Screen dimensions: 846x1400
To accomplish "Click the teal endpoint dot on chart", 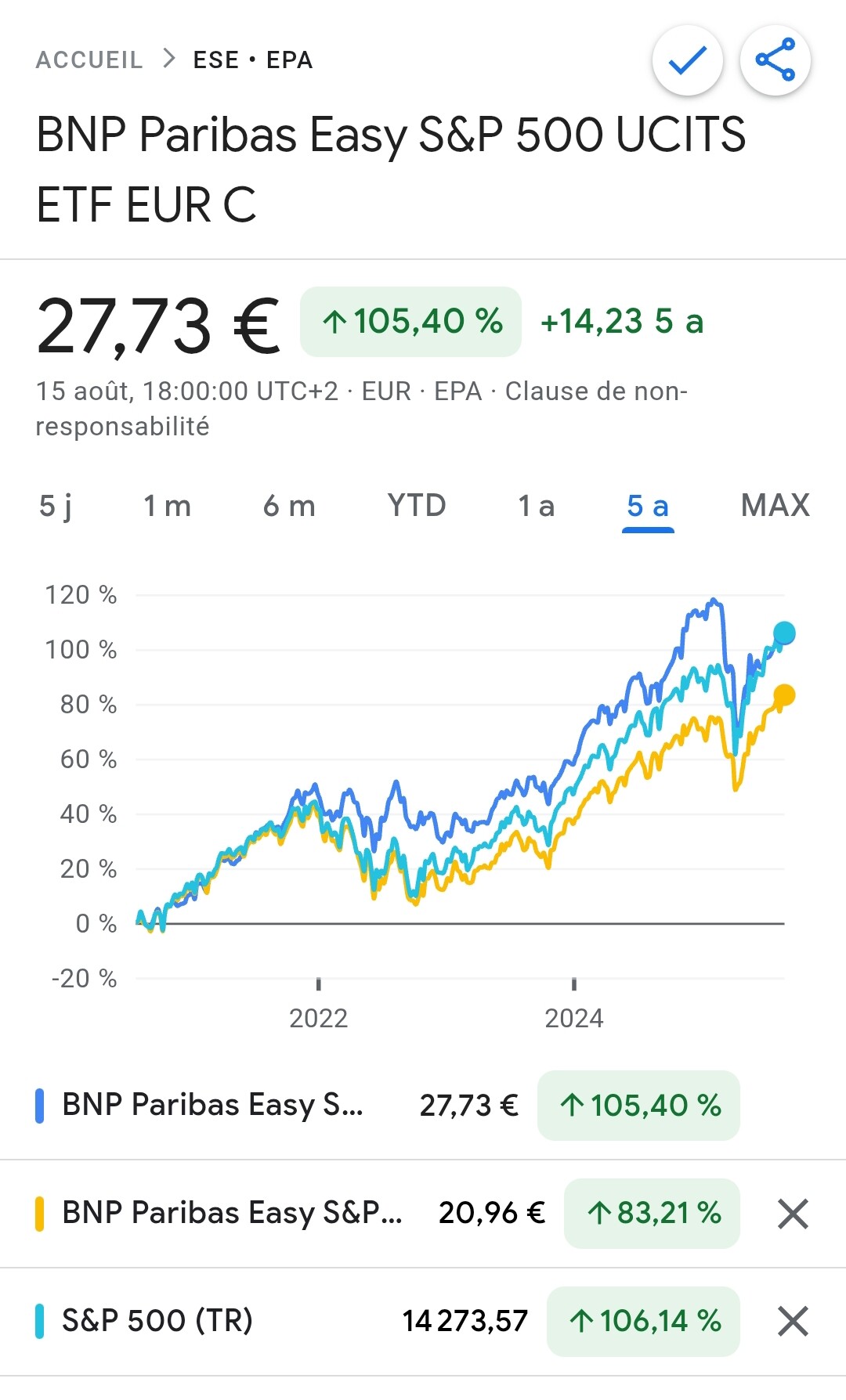I will coord(784,633).
